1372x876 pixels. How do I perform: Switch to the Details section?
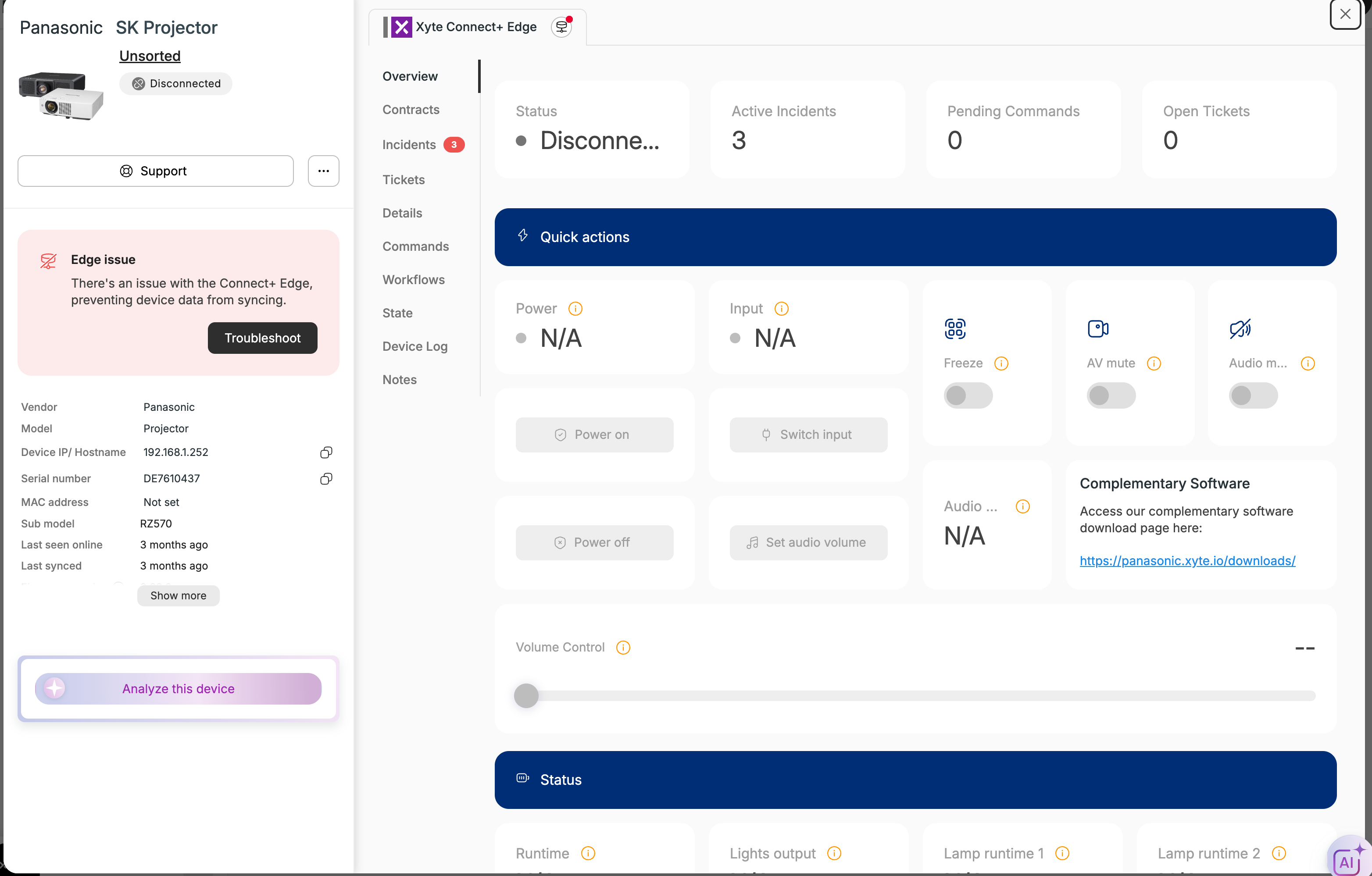pyautogui.click(x=402, y=213)
